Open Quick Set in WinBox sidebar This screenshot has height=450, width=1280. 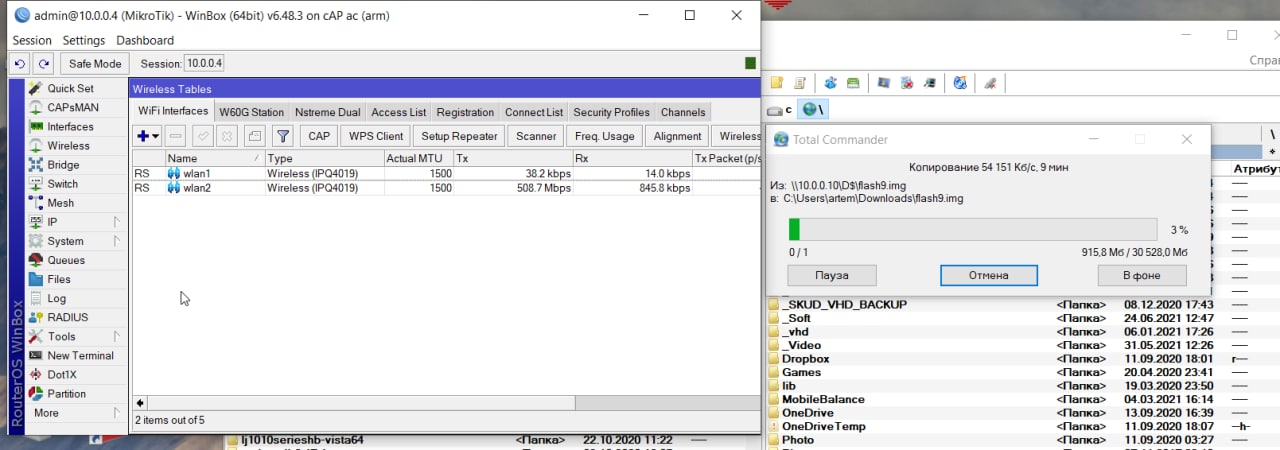(x=70, y=88)
